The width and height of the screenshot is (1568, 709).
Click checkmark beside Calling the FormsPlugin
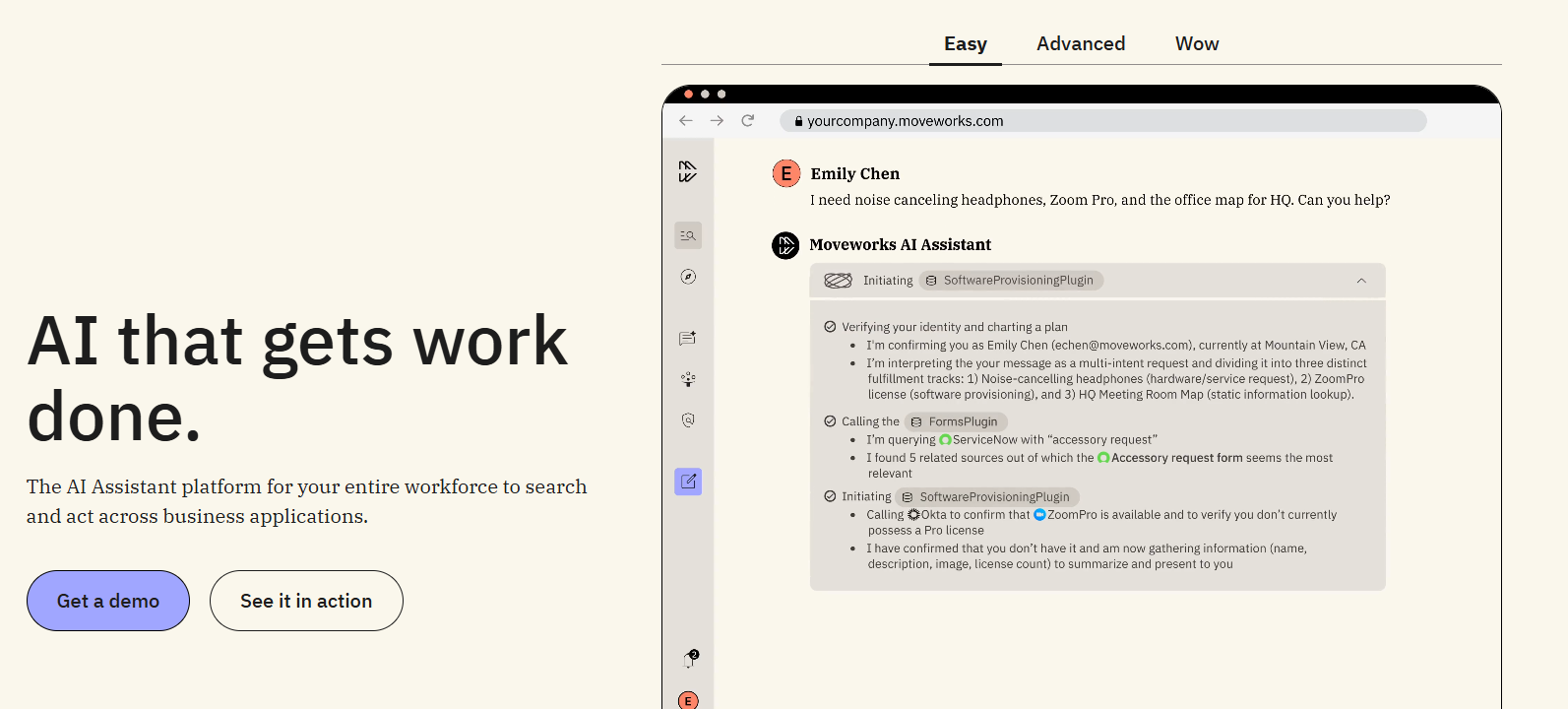830,421
